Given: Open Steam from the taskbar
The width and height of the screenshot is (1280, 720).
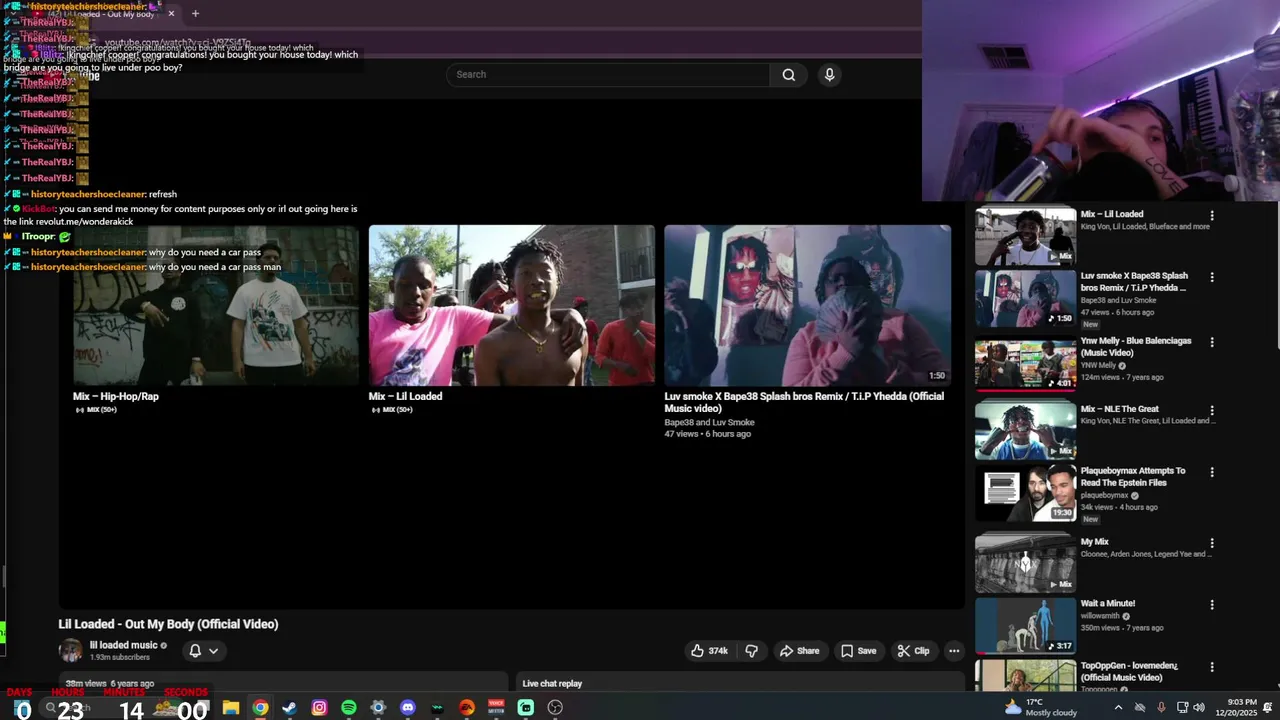Looking at the screenshot, I should [290, 708].
